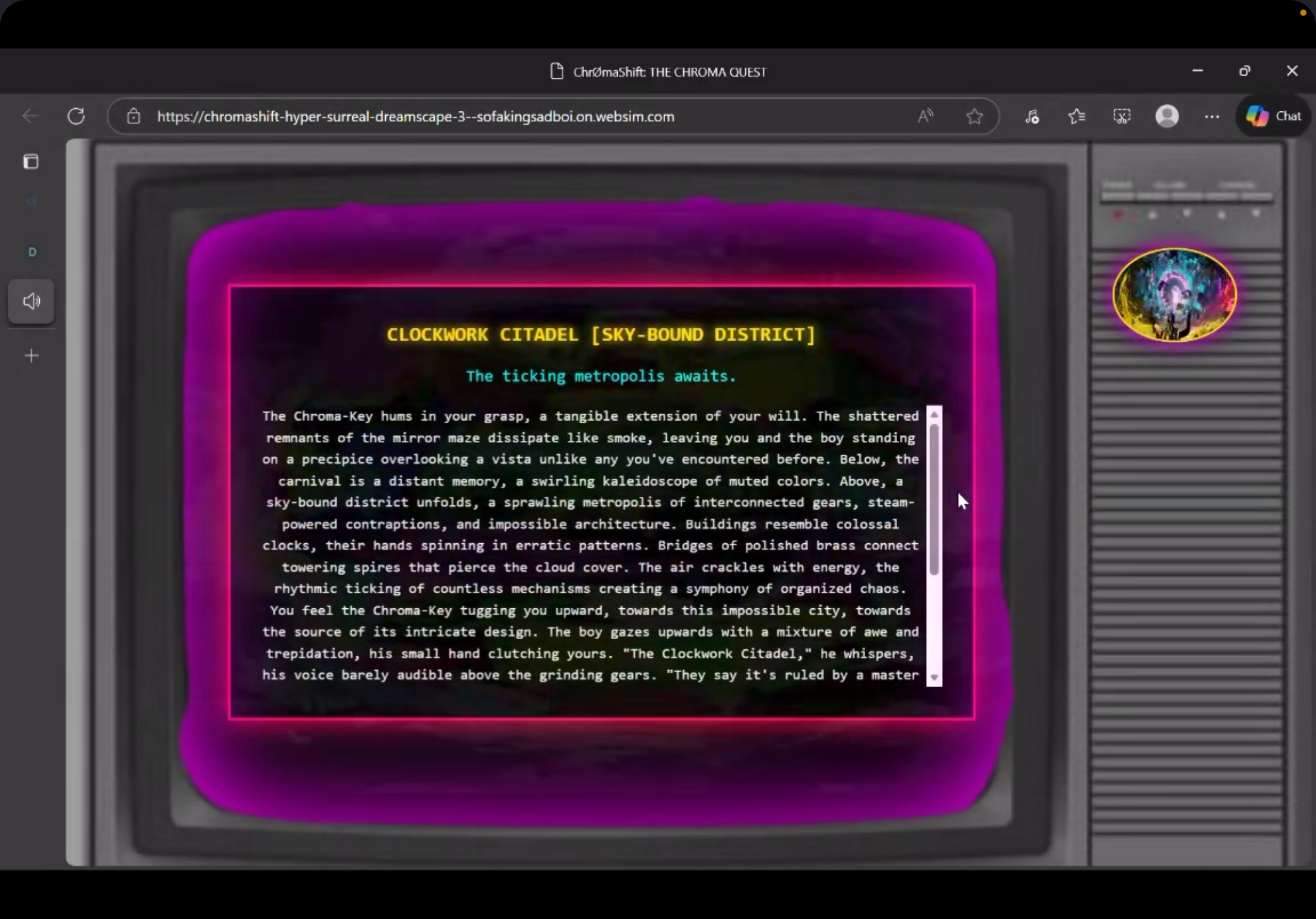Viewport: 1316px width, 919px height.
Task: Activate Read Aloud in address bar
Action: [925, 116]
